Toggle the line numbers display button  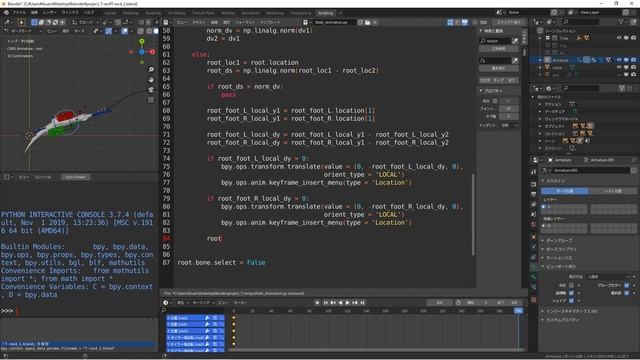pos(450,22)
